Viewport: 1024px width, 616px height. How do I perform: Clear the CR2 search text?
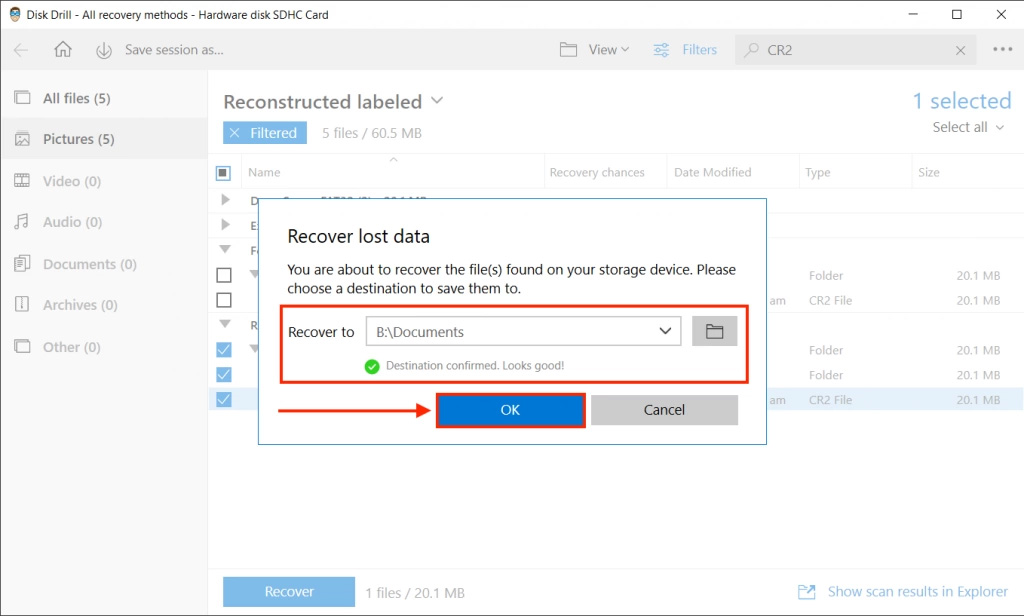tap(960, 50)
